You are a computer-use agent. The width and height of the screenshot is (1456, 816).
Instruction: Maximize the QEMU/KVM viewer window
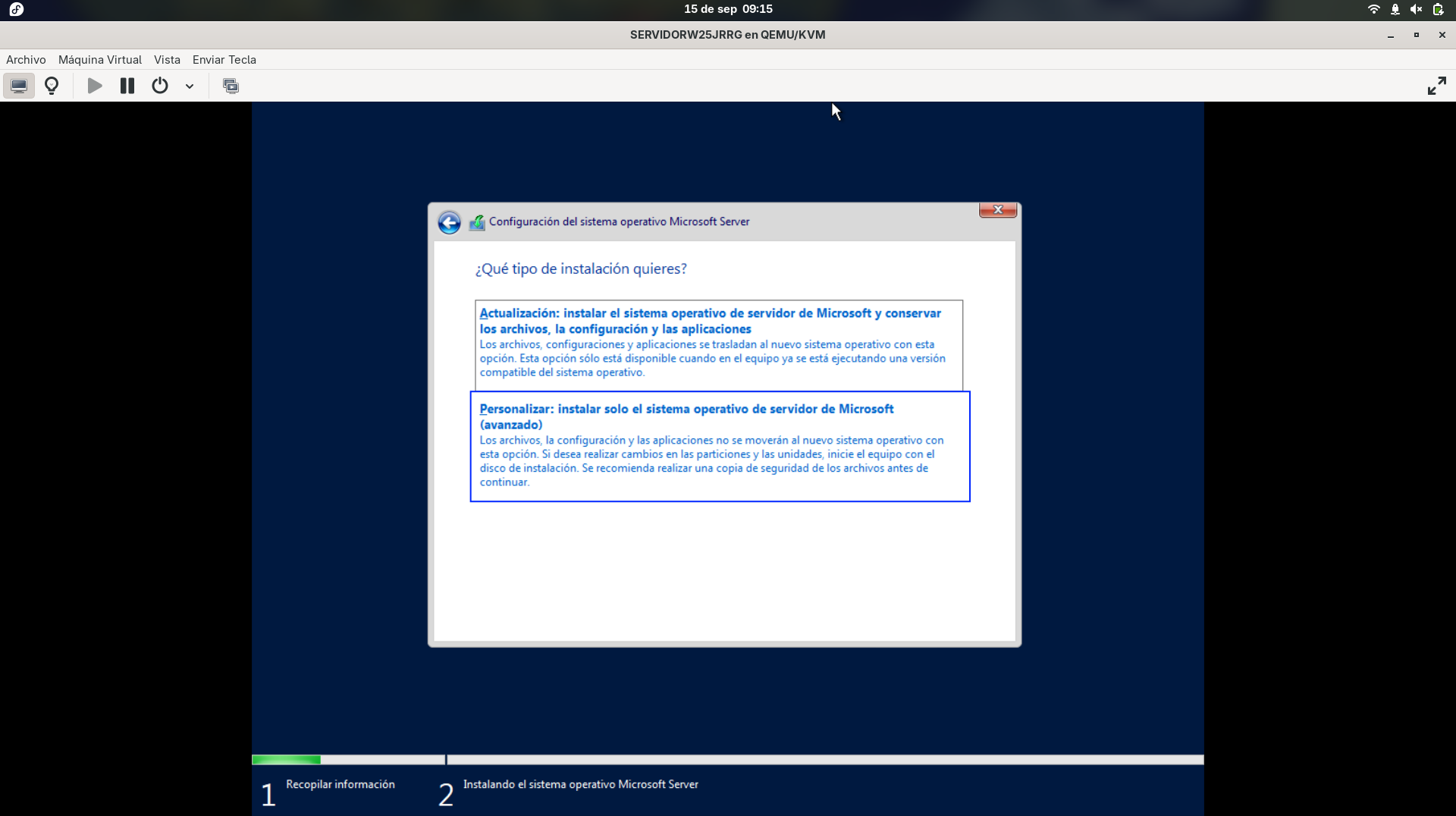[1416, 35]
